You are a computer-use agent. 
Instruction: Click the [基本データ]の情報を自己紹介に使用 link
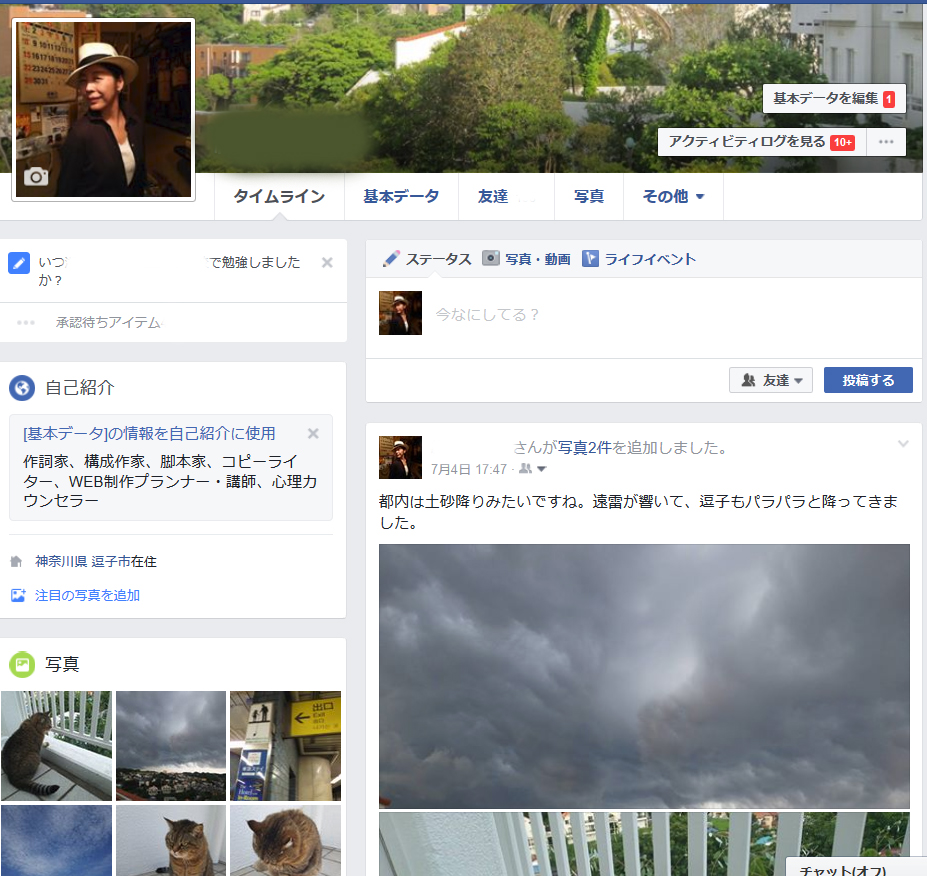coord(149,433)
